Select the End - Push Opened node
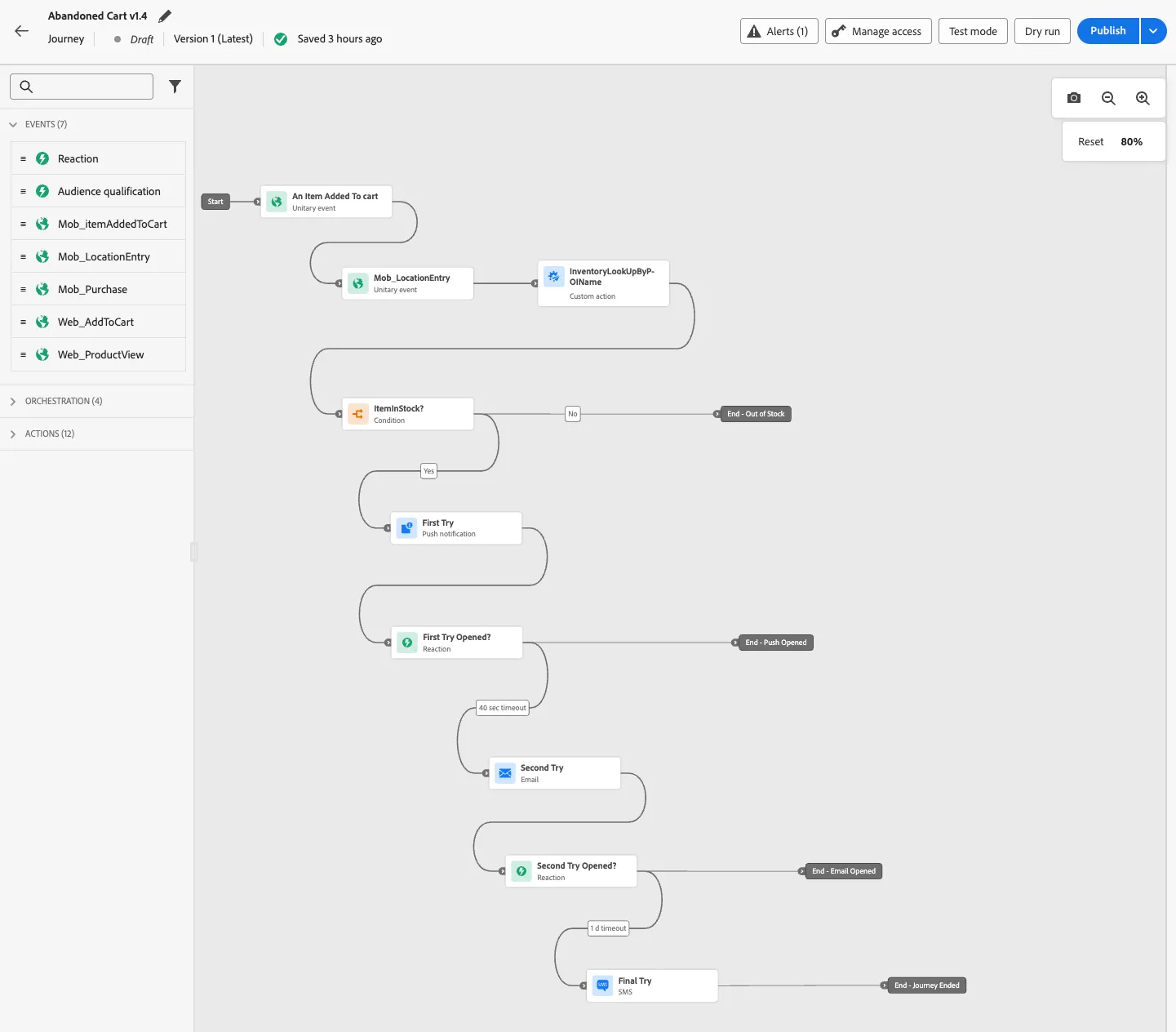Viewport: 1176px width, 1032px height. [x=775, y=643]
